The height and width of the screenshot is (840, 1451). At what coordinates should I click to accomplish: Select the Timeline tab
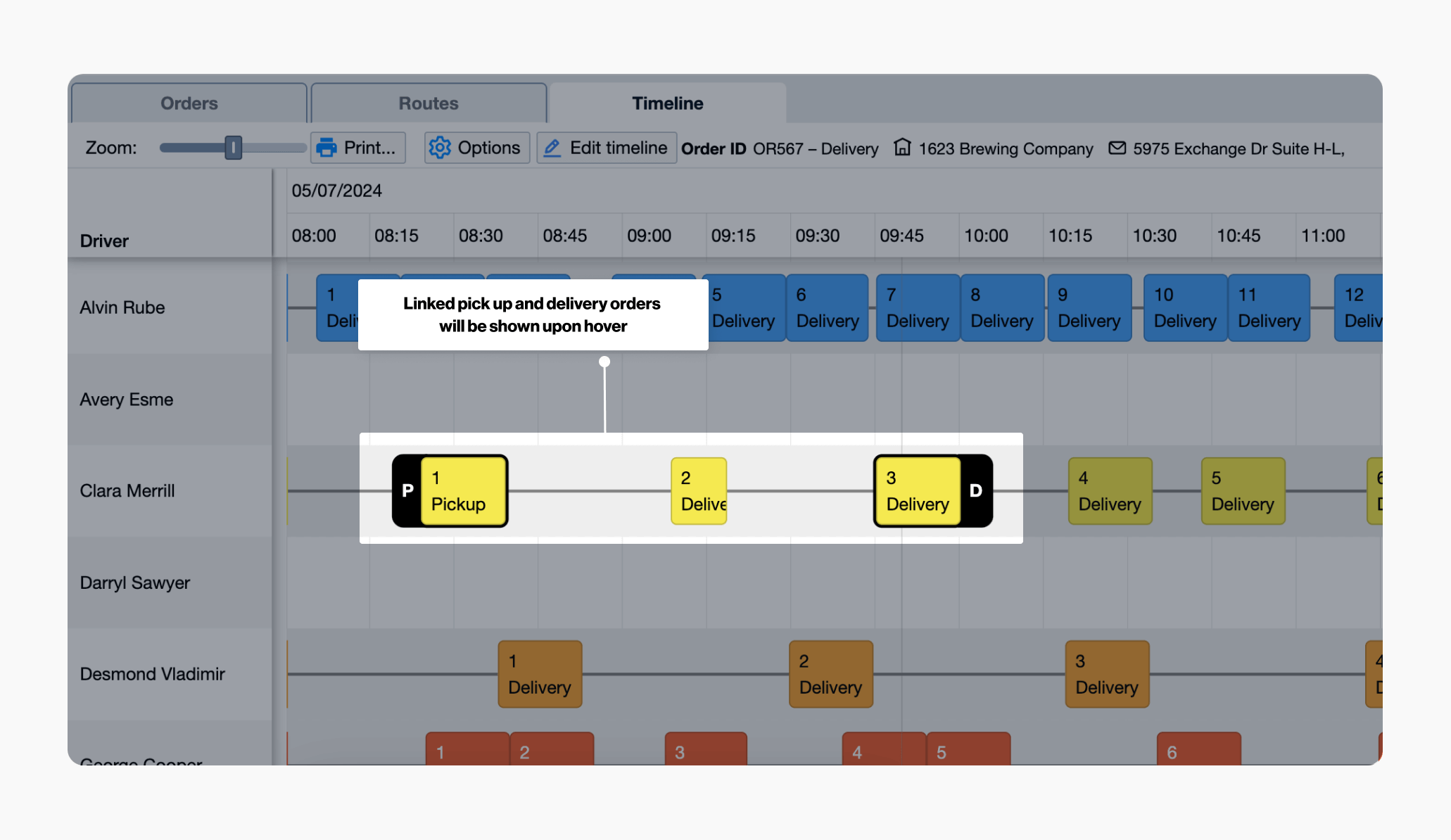(667, 103)
